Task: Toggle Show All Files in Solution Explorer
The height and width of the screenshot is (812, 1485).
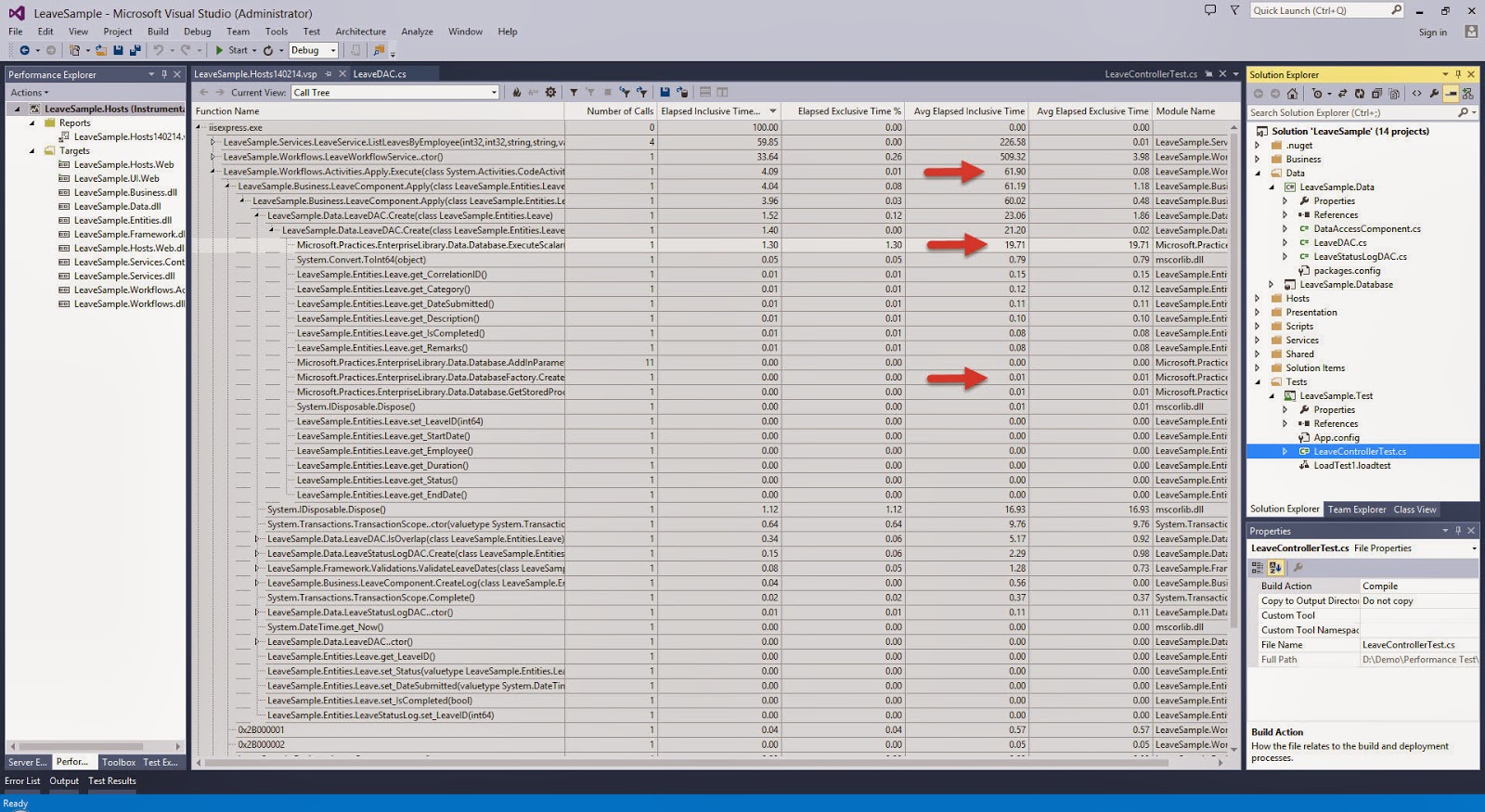Action: click(1395, 94)
